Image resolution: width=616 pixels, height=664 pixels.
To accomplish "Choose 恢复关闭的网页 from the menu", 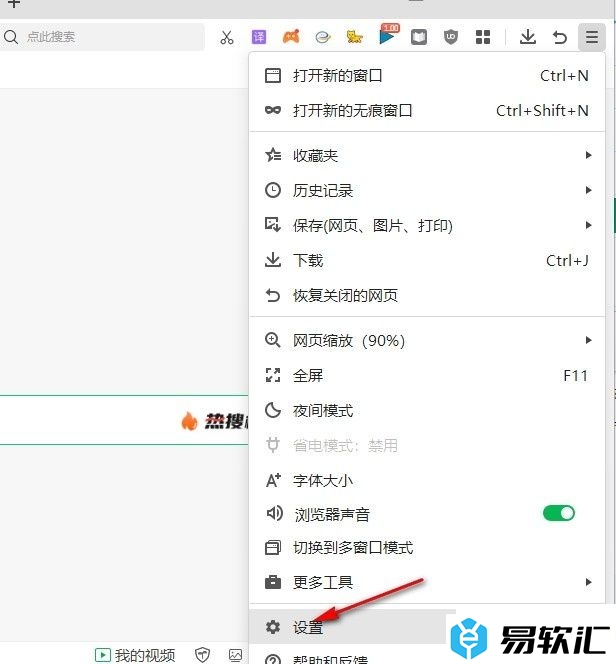I will coord(427,295).
